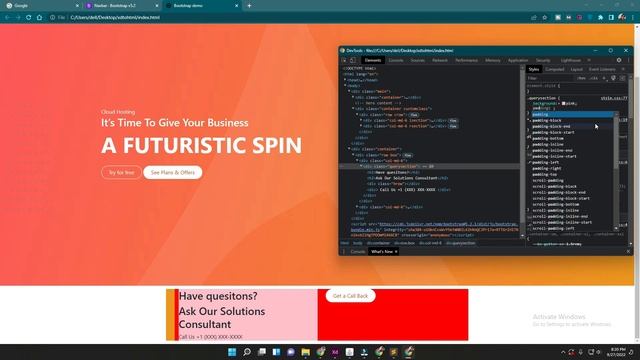Image resolution: width=640 pixels, height=360 pixels.
Task: Click the Try for free button
Action: tap(121, 173)
